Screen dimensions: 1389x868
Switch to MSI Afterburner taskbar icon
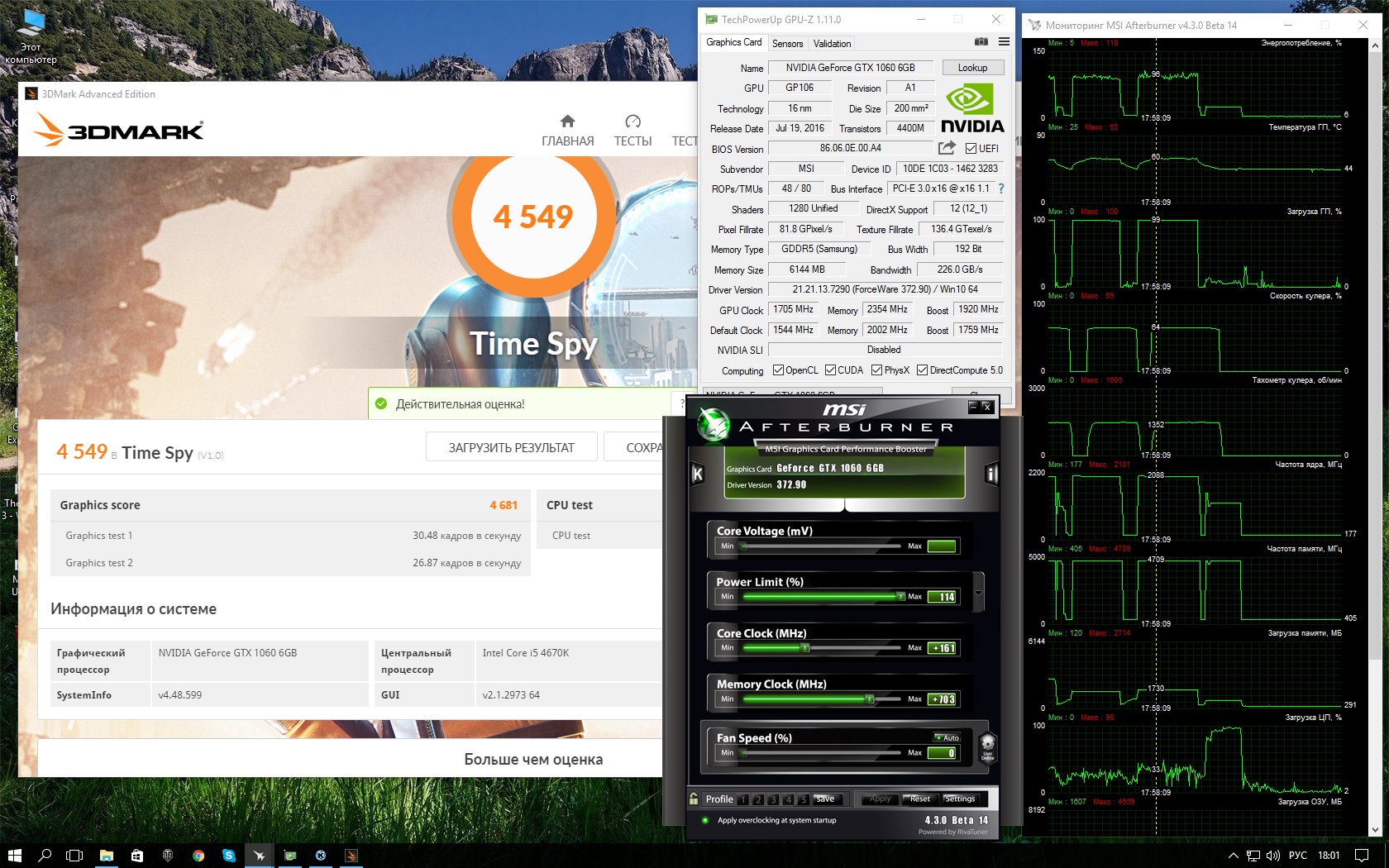(x=260, y=856)
